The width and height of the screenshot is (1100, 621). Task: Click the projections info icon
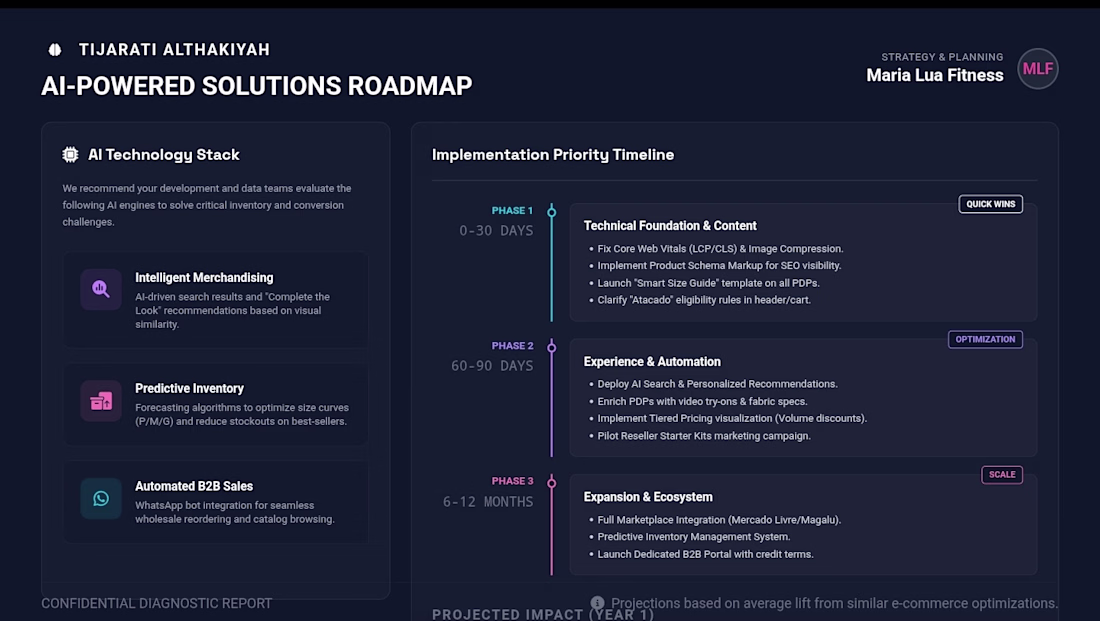[598, 603]
